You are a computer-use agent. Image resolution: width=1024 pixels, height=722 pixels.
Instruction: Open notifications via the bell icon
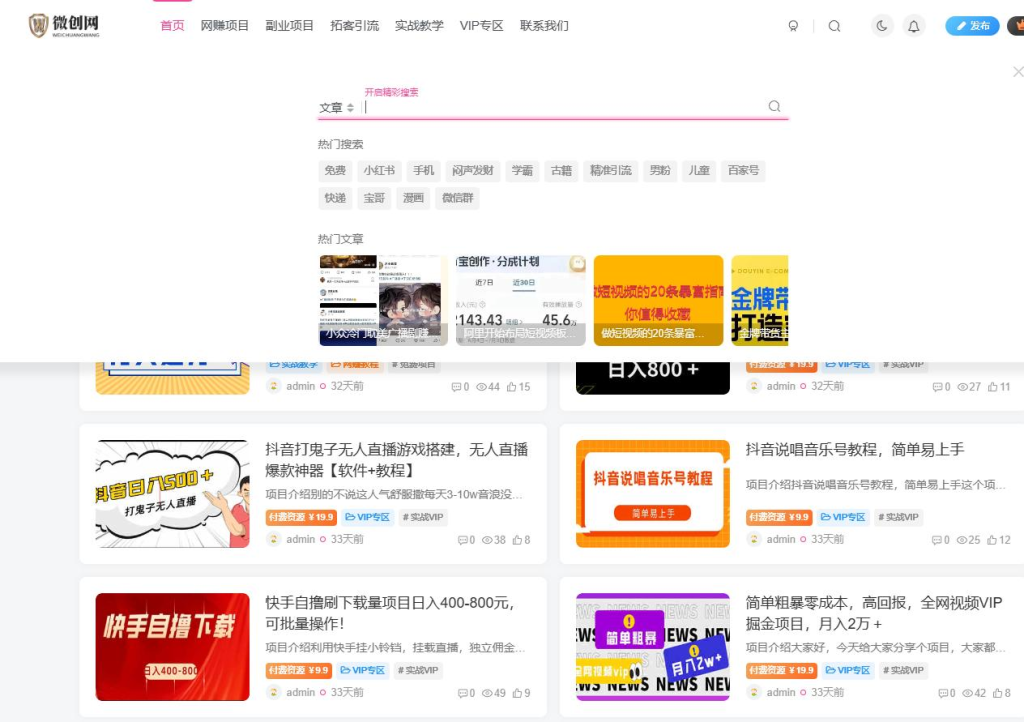coord(914,26)
